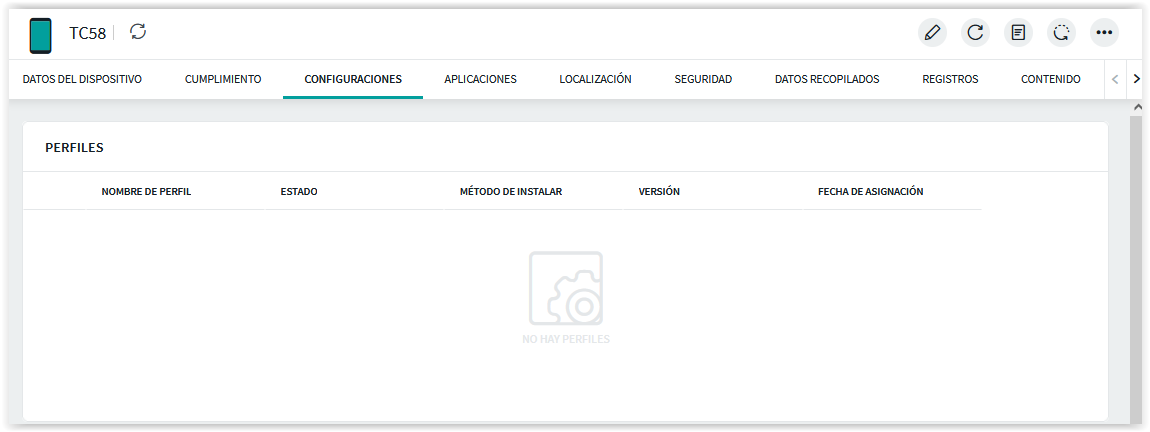Click the dotted circular arrow check-in icon
The width and height of the screenshot is (1150, 432).
1061,33
